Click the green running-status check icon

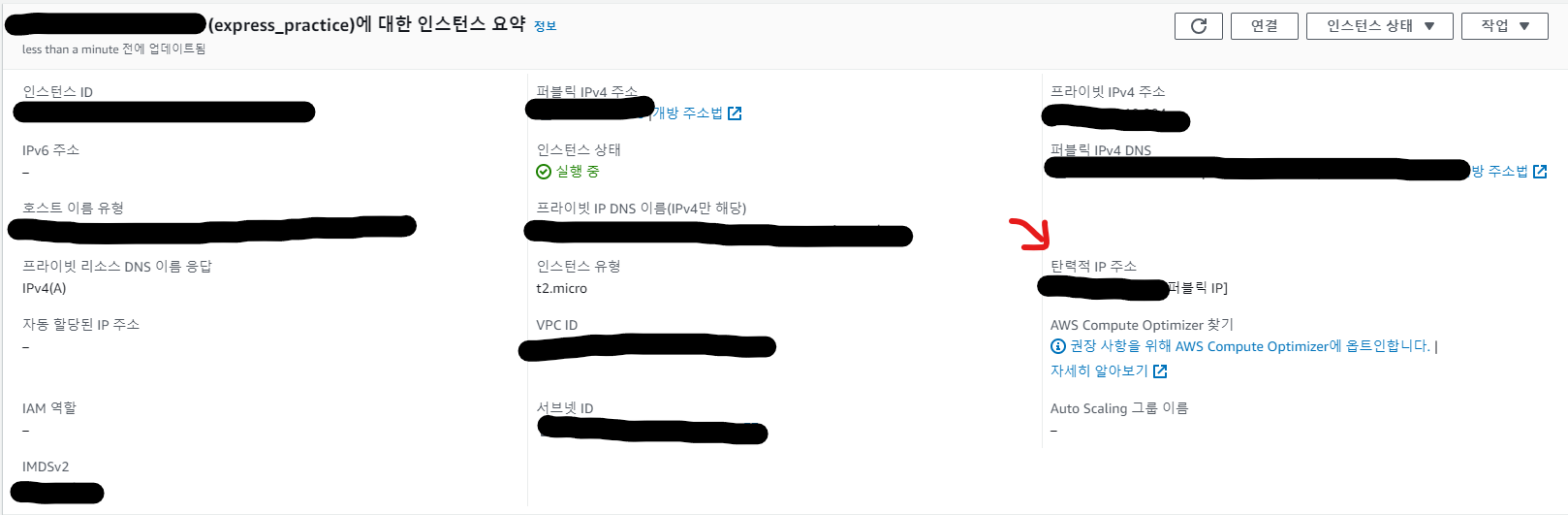pos(544,172)
